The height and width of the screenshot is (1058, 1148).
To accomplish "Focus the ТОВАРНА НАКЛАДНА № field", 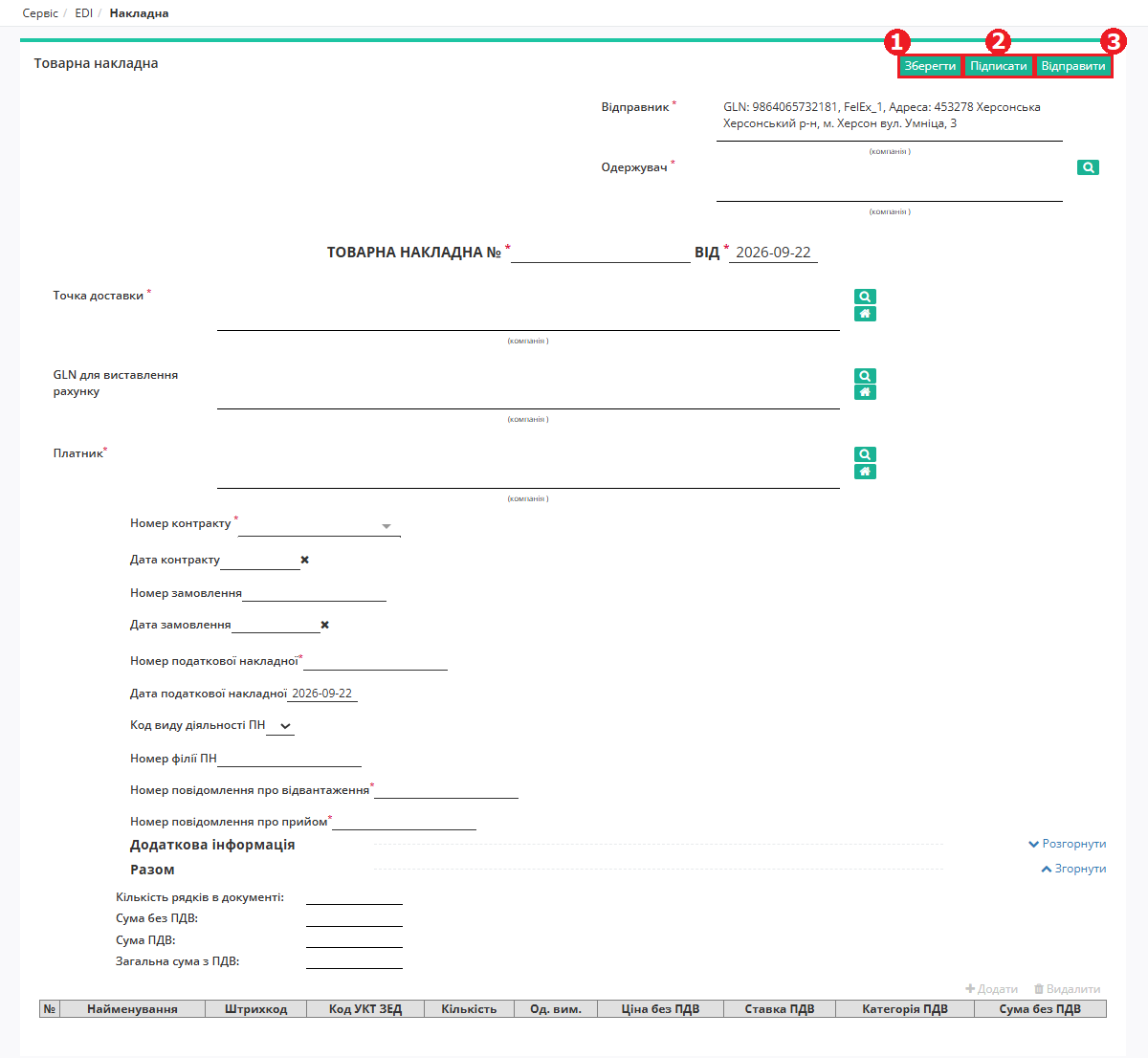I will 601,253.
